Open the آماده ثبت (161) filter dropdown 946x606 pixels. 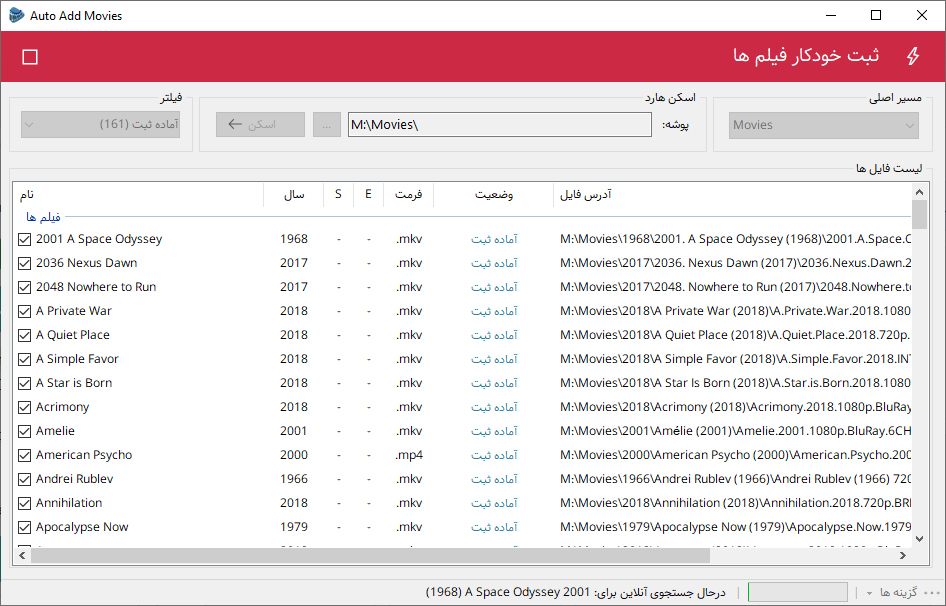tap(100, 124)
